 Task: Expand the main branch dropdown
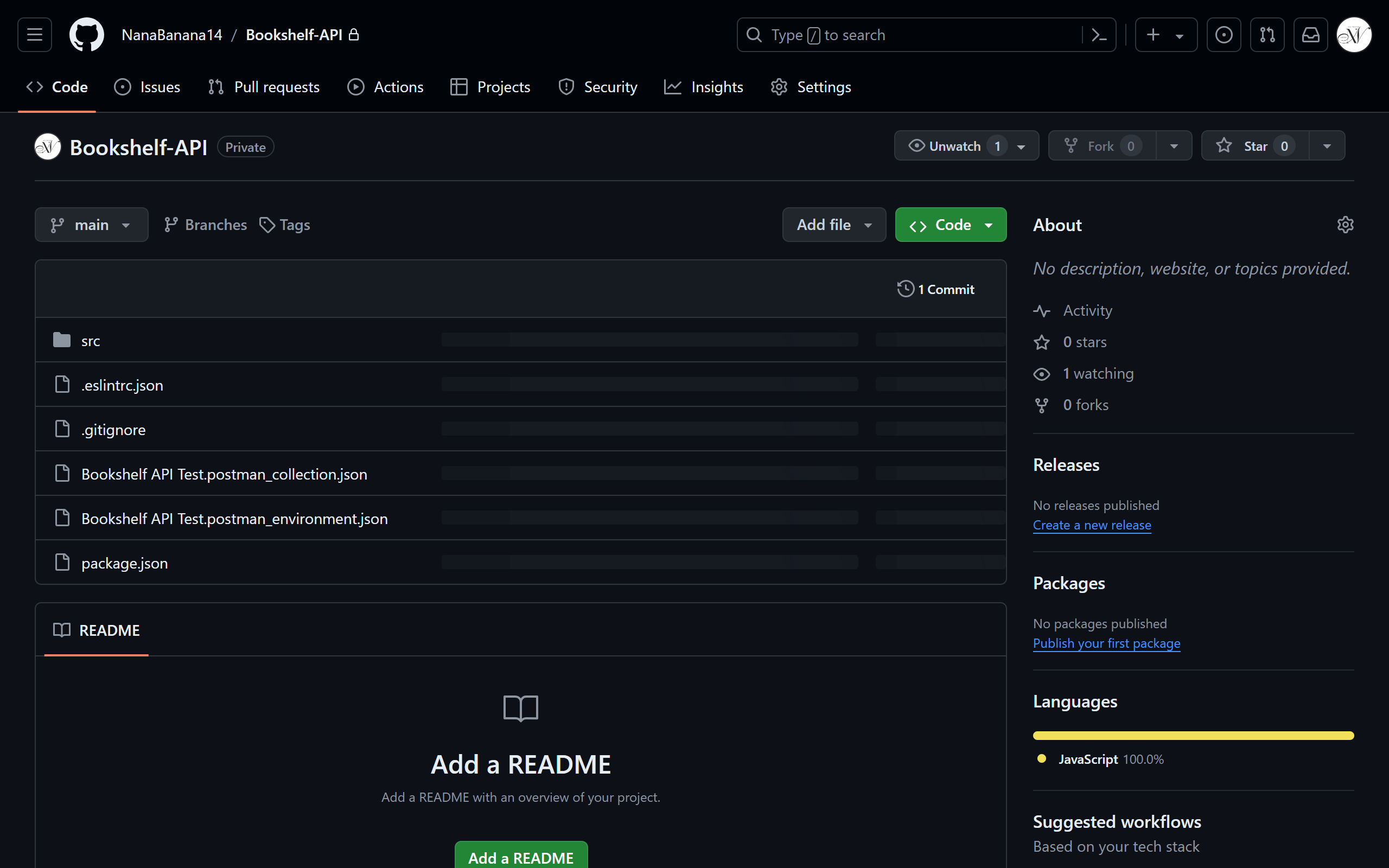(x=91, y=225)
